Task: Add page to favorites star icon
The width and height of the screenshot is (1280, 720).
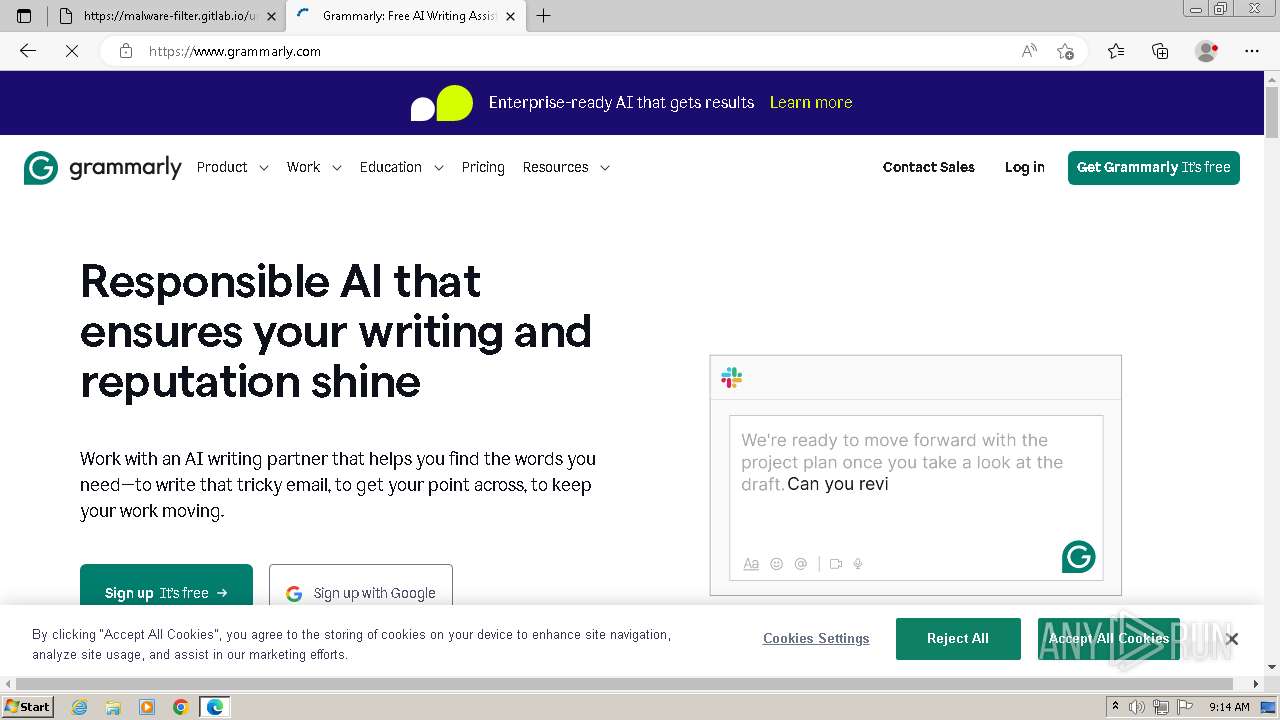Action: click(x=1065, y=51)
